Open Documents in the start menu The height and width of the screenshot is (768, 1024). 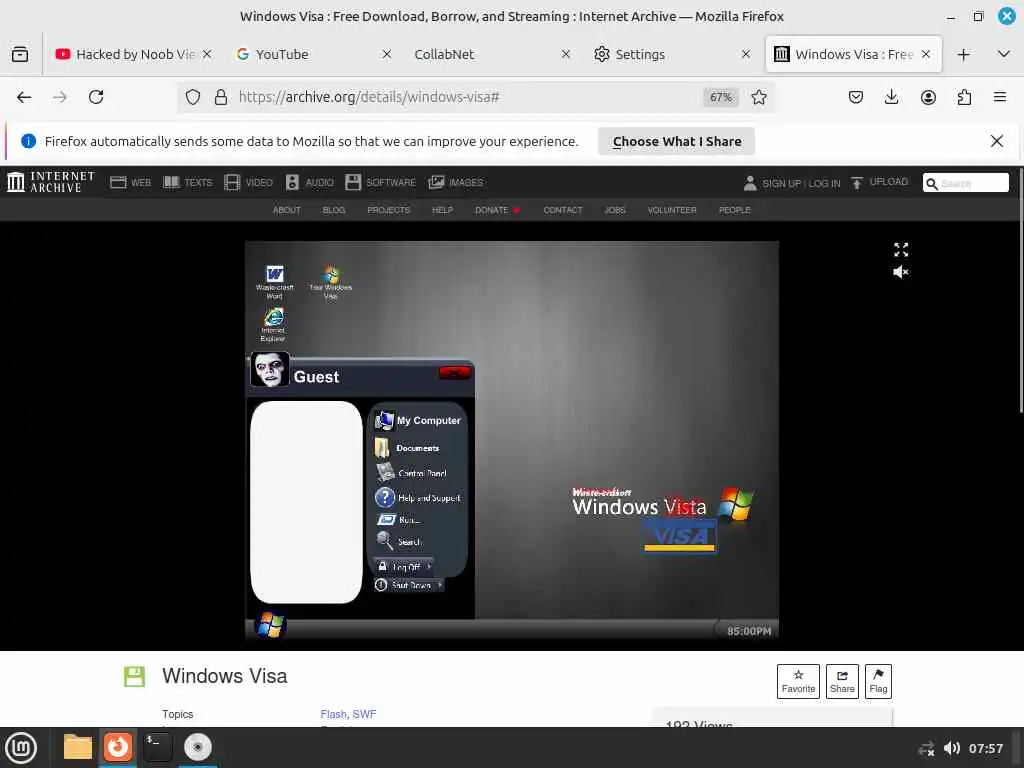point(407,448)
